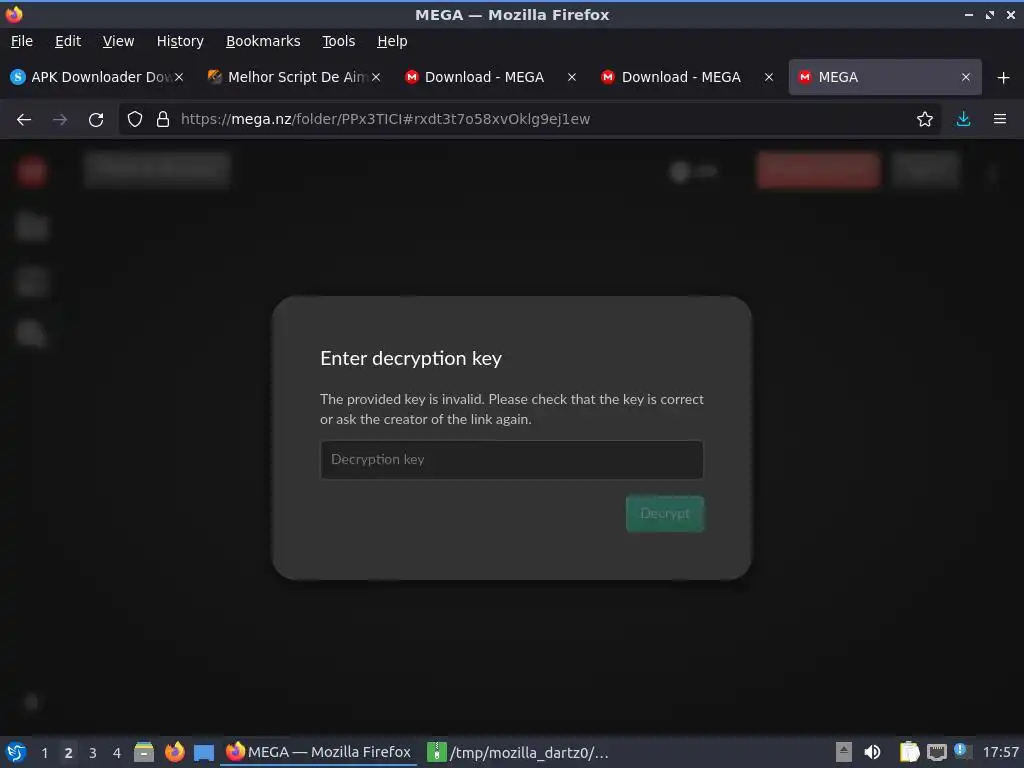The height and width of the screenshot is (768, 1024).
Task: Switch to workspace 4
Action: (x=117, y=753)
